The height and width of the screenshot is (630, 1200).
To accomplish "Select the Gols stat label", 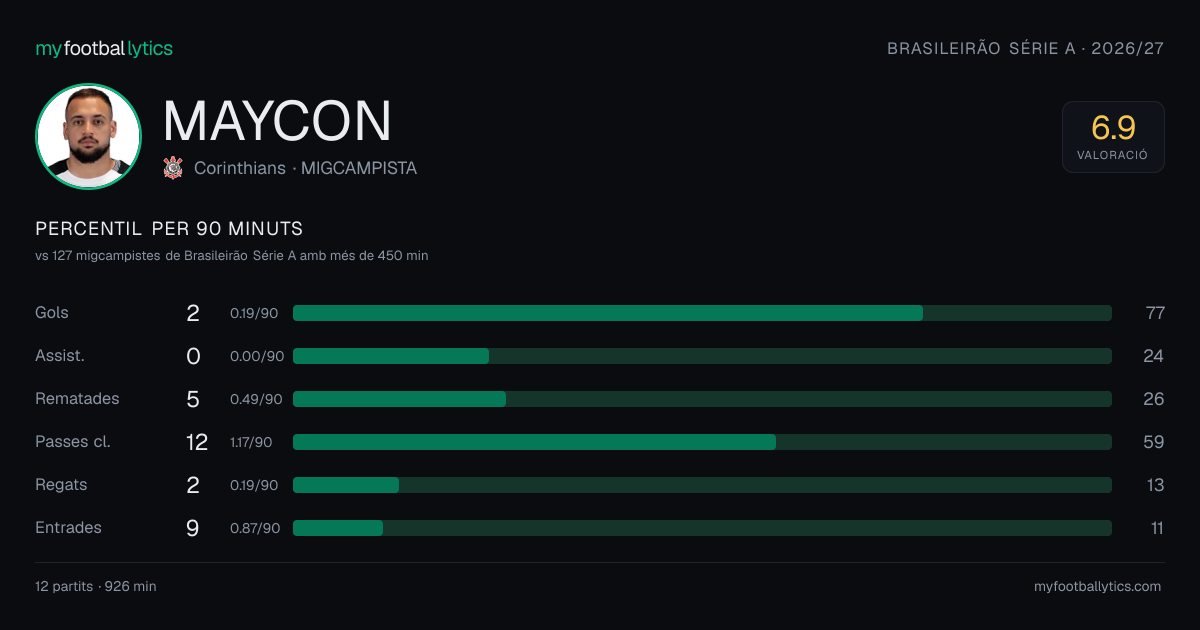I will click(x=52, y=313).
